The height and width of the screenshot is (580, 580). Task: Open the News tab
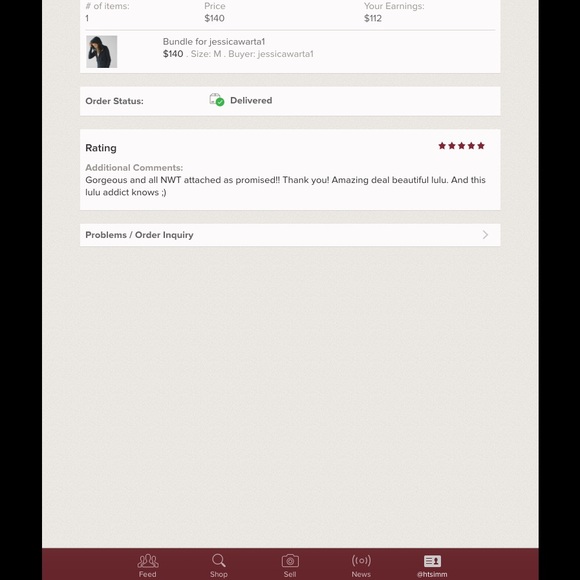[361, 565]
